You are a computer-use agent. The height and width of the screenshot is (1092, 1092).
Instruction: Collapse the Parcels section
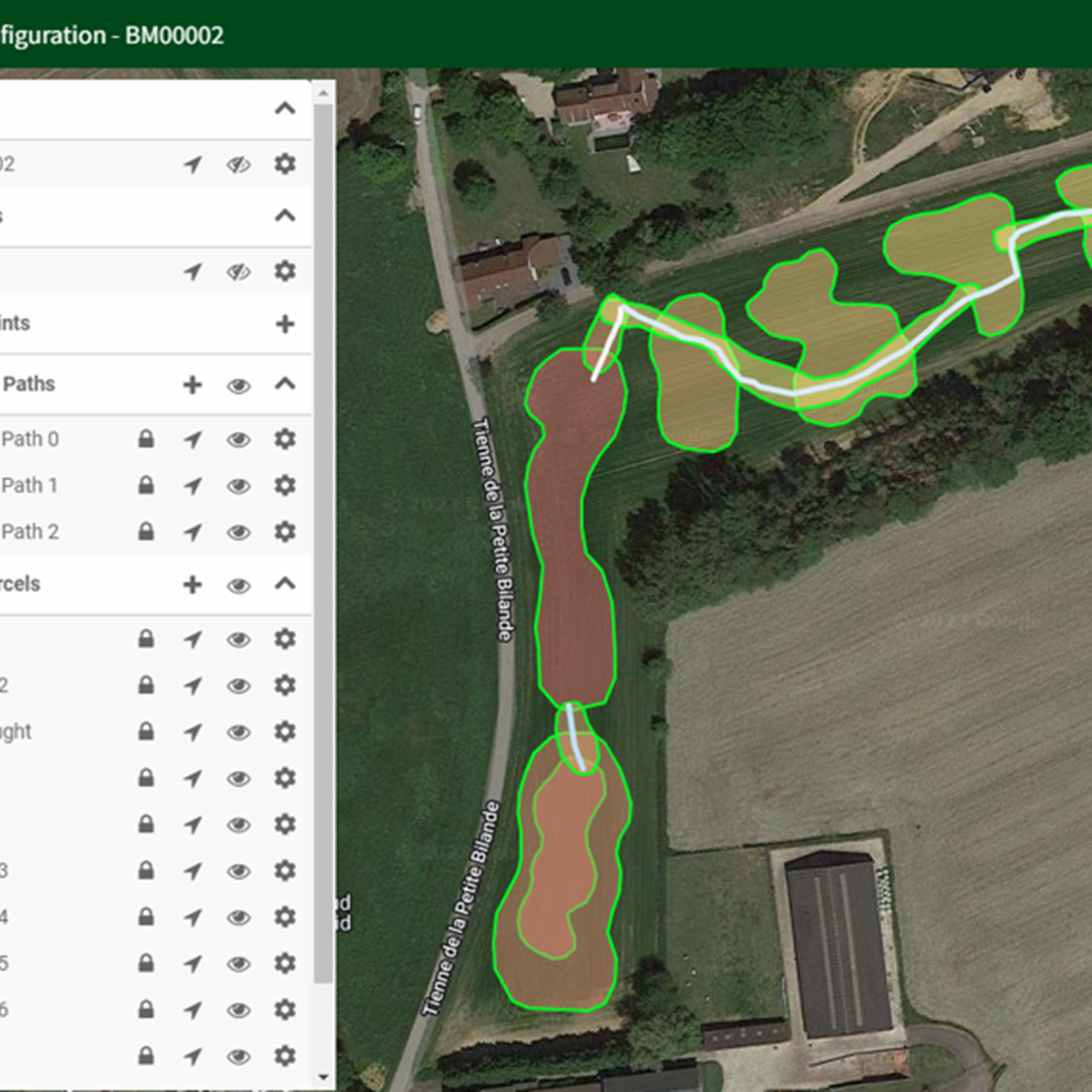click(285, 583)
